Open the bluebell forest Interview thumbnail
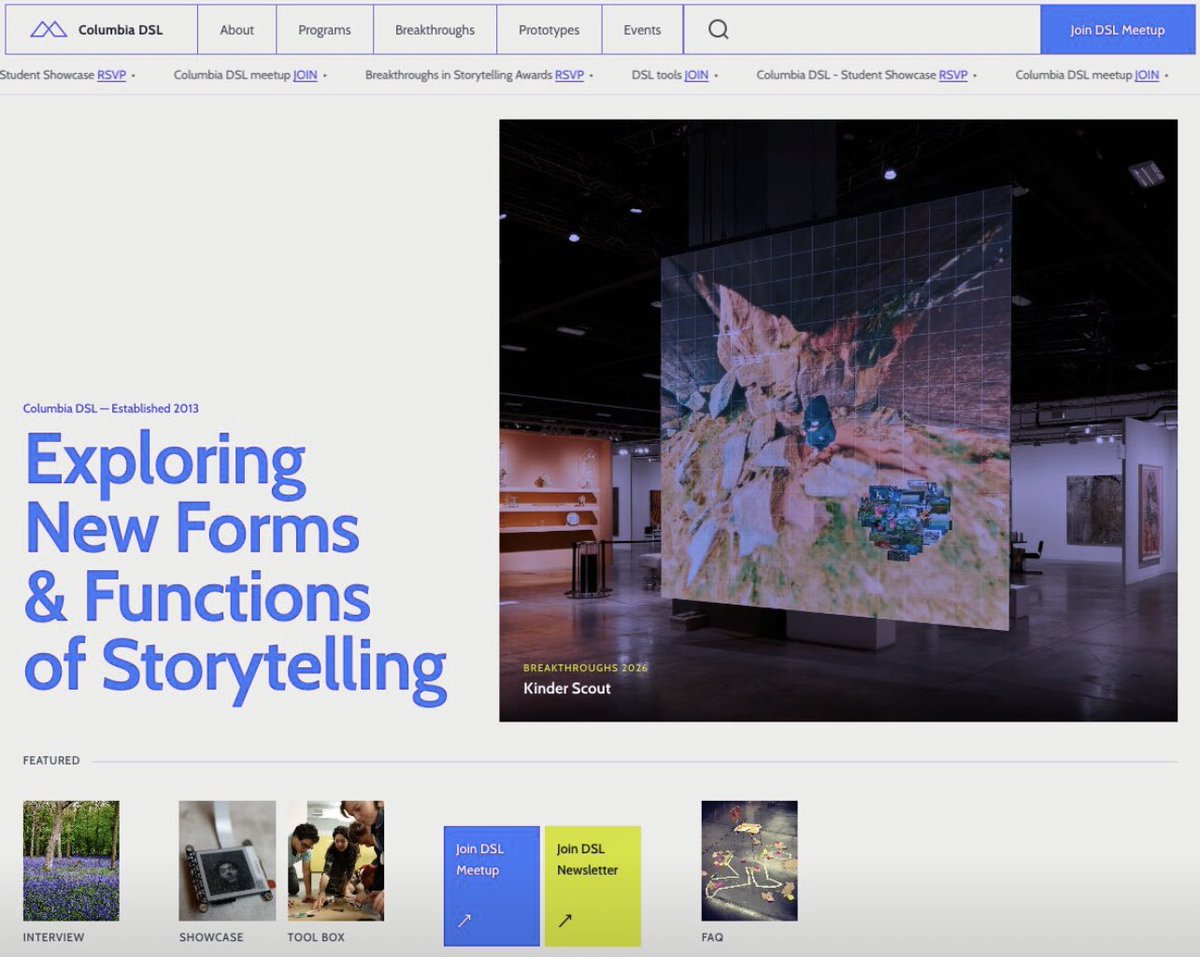The height and width of the screenshot is (957, 1200). 71,861
